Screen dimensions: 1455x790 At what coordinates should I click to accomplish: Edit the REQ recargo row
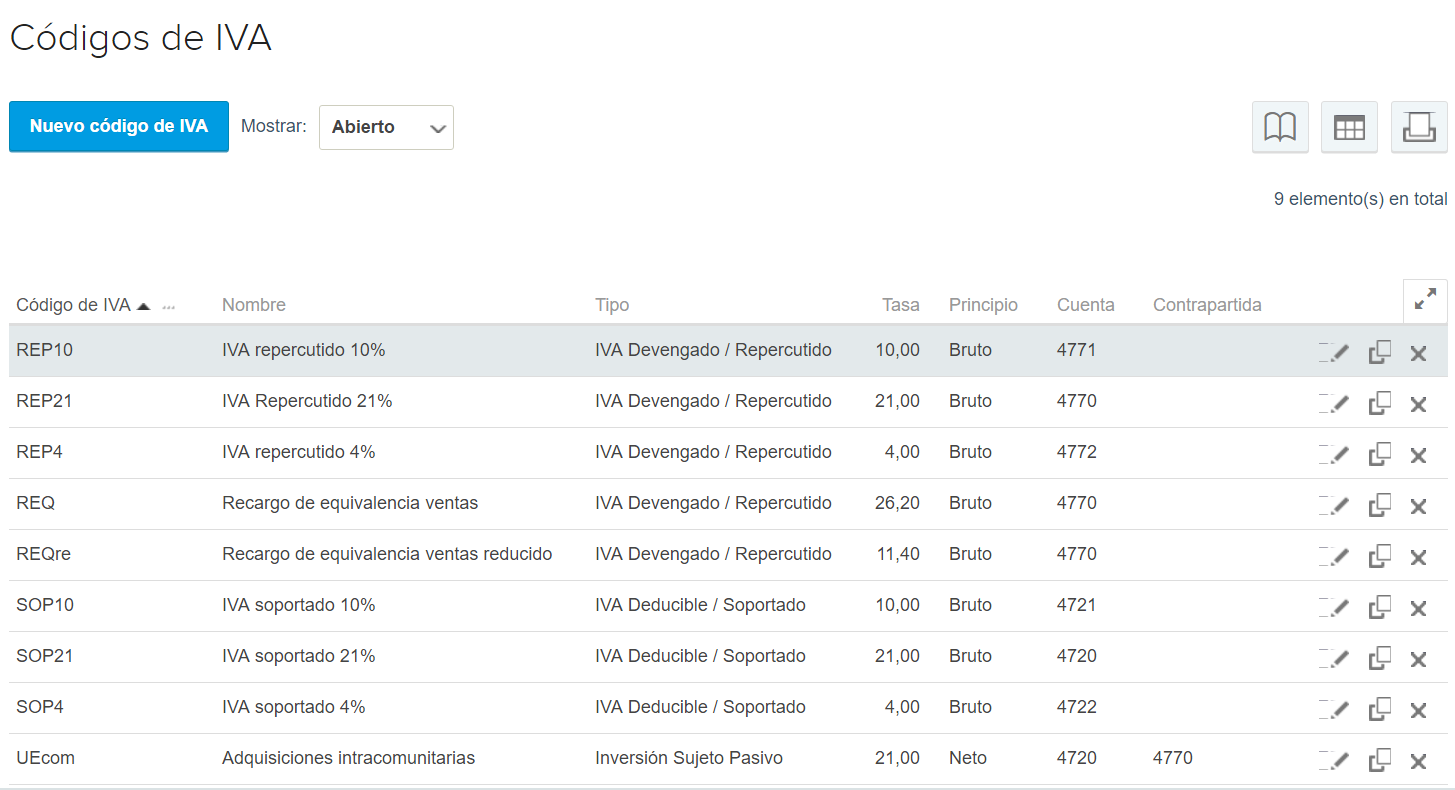pos(1334,504)
